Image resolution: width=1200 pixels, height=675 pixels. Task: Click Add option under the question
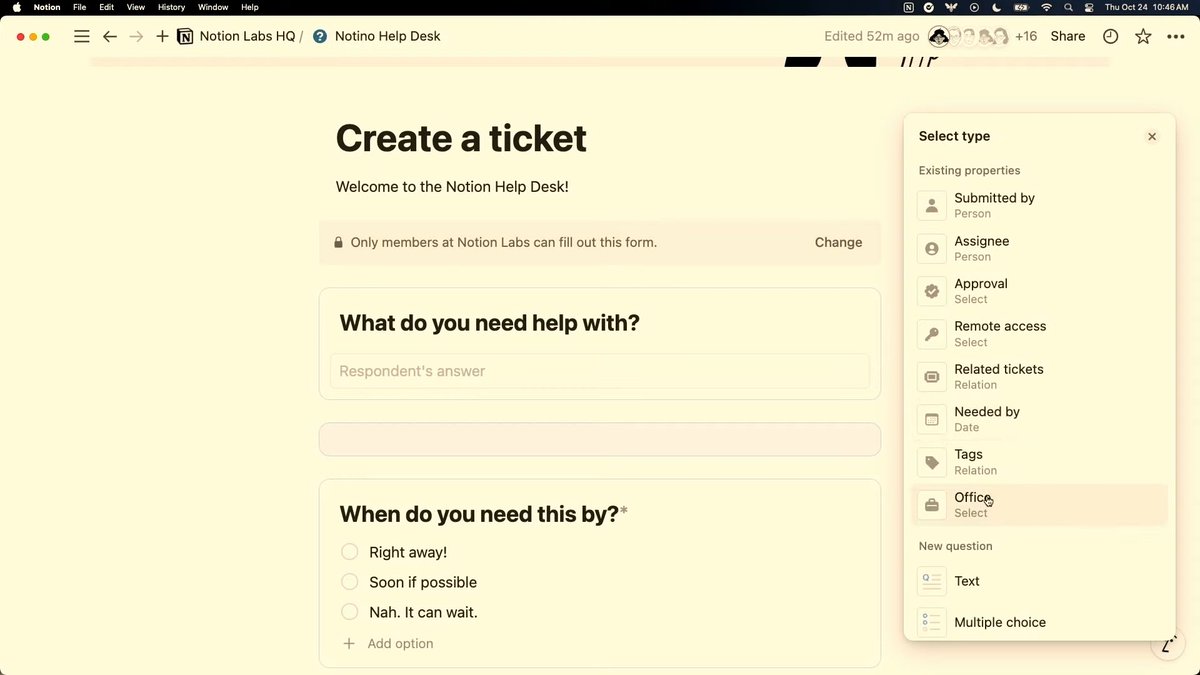point(400,644)
